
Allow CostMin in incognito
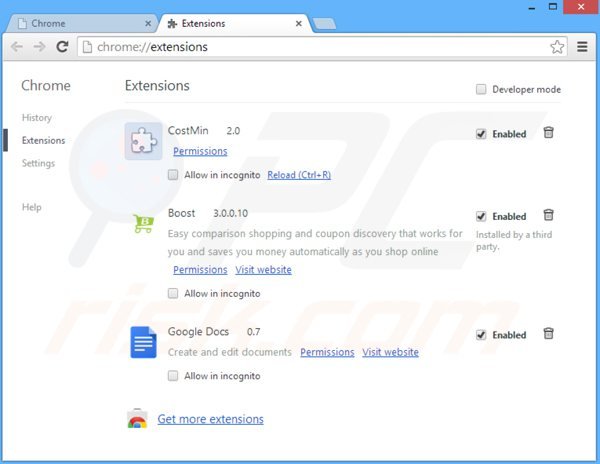(x=173, y=175)
